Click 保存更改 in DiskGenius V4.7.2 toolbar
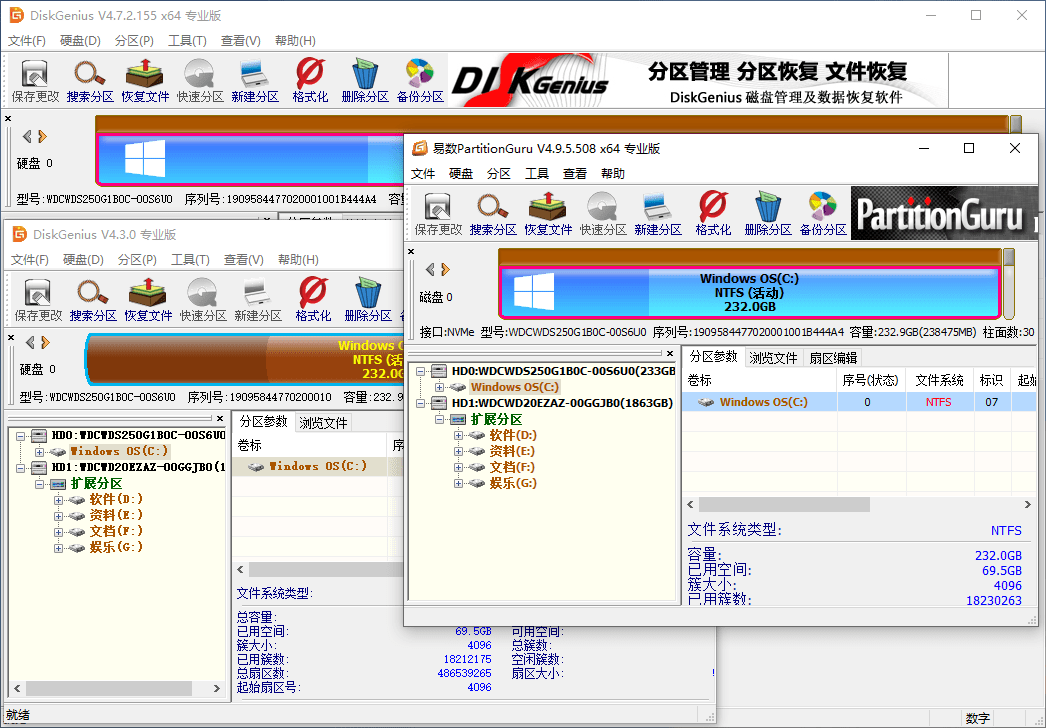The height and width of the screenshot is (728, 1046). (35, 81)
